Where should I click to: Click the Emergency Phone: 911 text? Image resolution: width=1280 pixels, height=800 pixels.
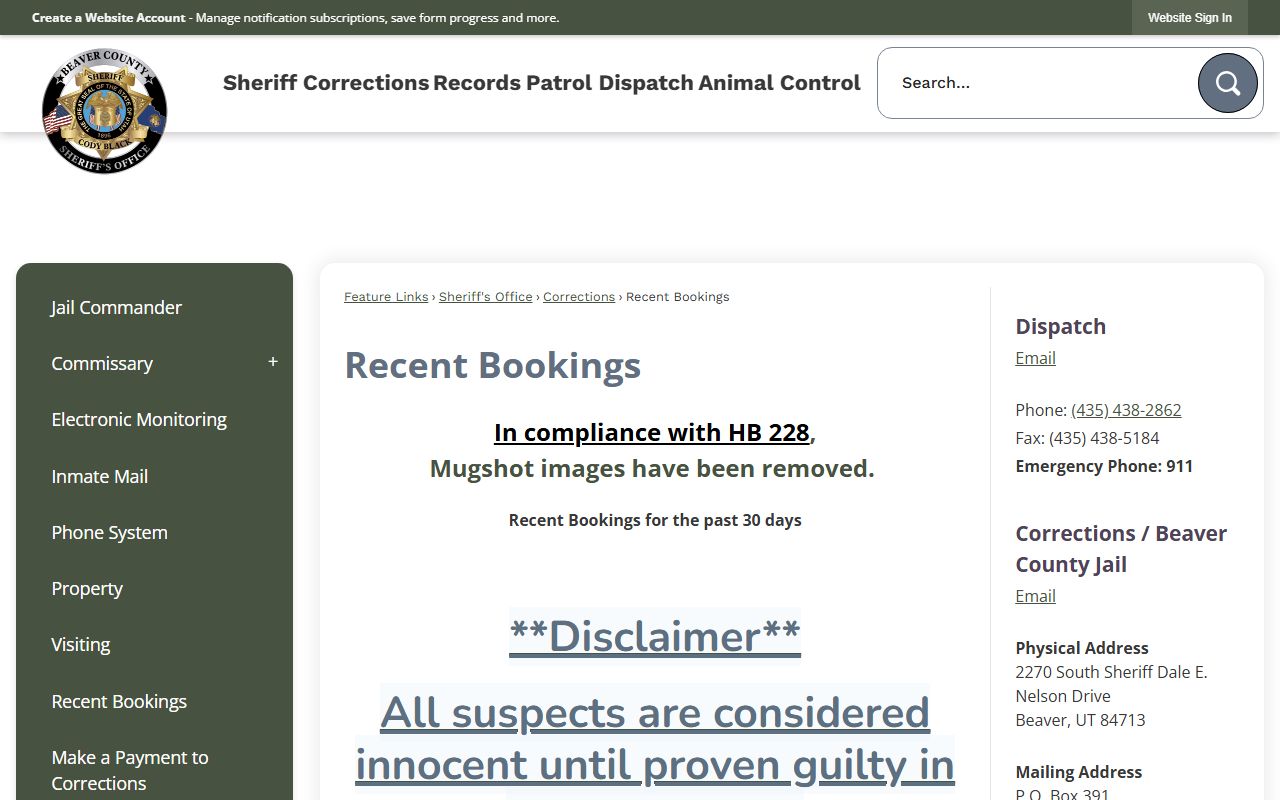tap(1104, 466)
